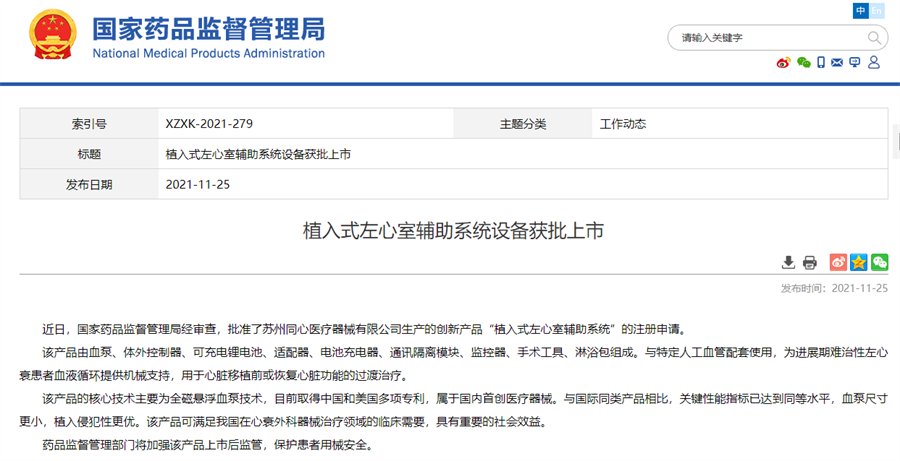Share article to QQ Zone star icon
The height and width of the screenshot is (461, 900).
point(859,262)
